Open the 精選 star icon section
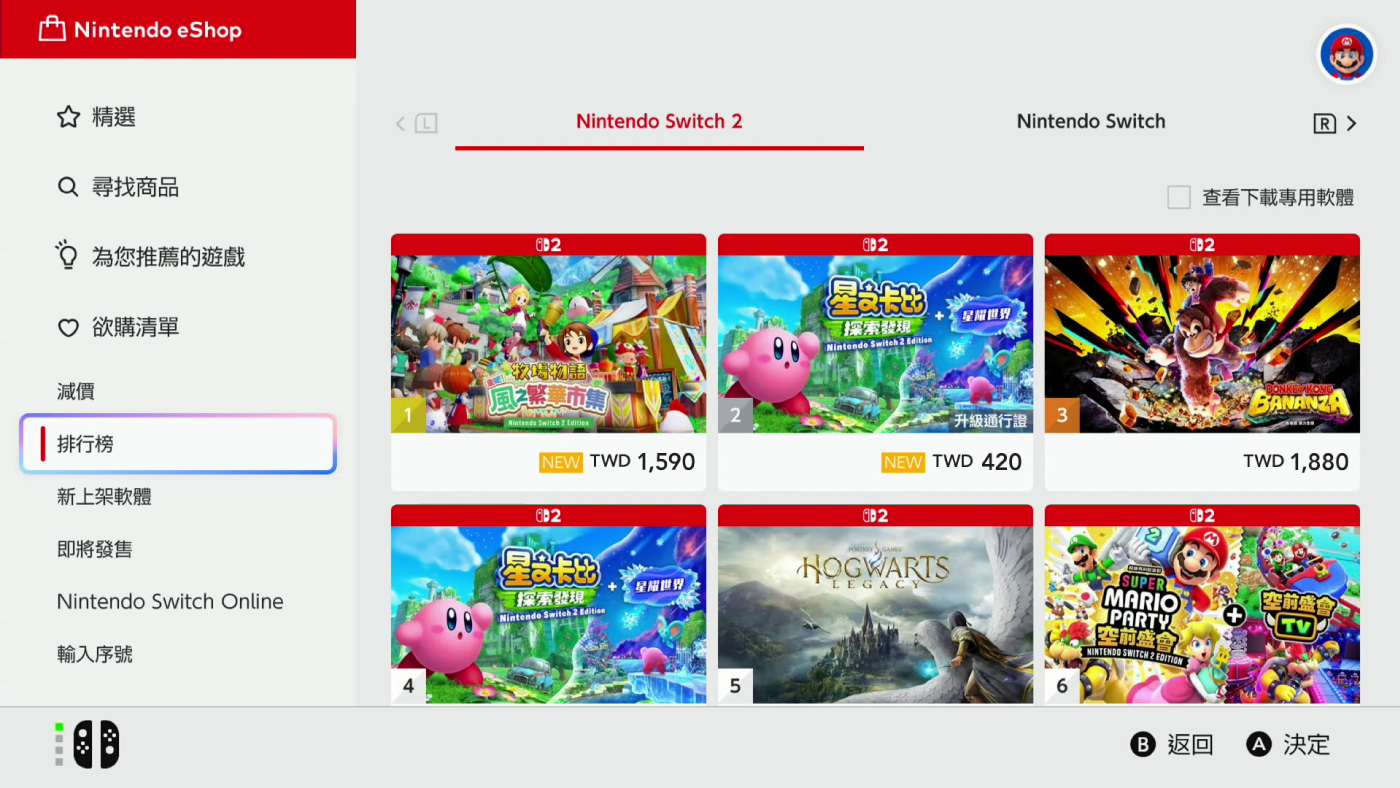The image size is (1400, 788). pos(68,117)
